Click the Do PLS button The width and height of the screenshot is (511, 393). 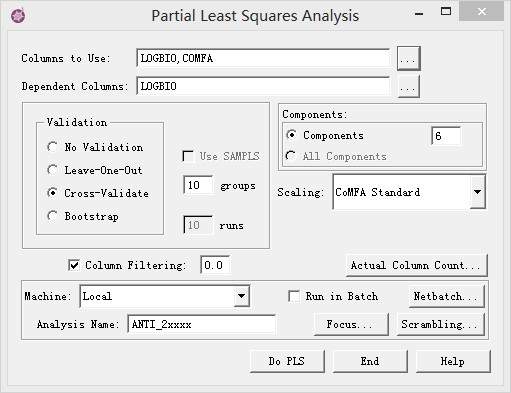pos(287,361)
